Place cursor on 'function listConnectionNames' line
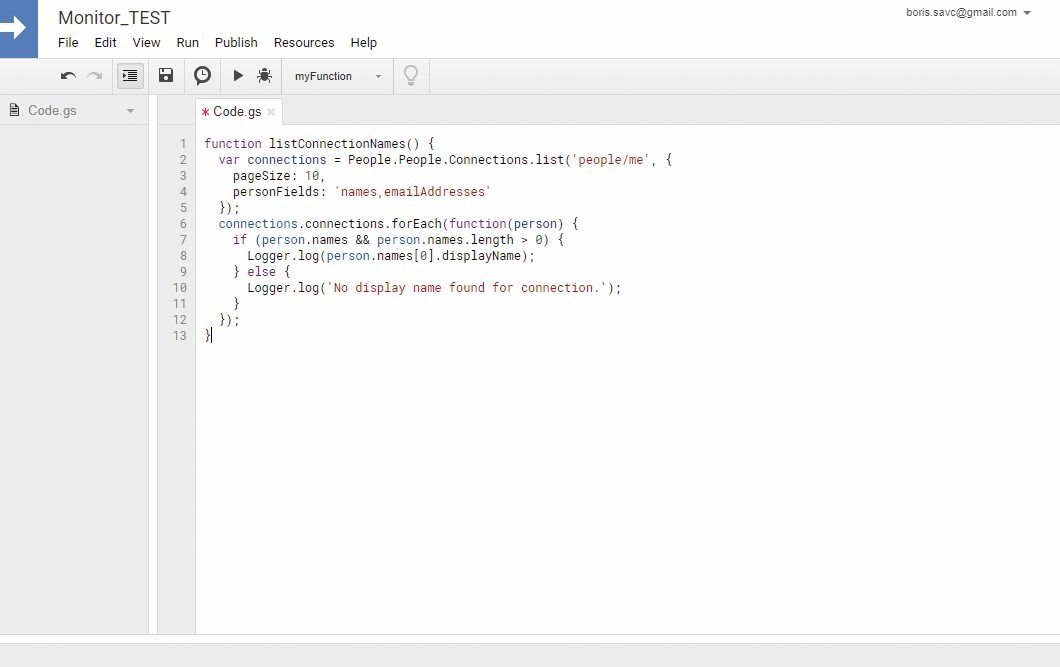Viewport: 1060px width, 667px height. [x=319, y=143]
